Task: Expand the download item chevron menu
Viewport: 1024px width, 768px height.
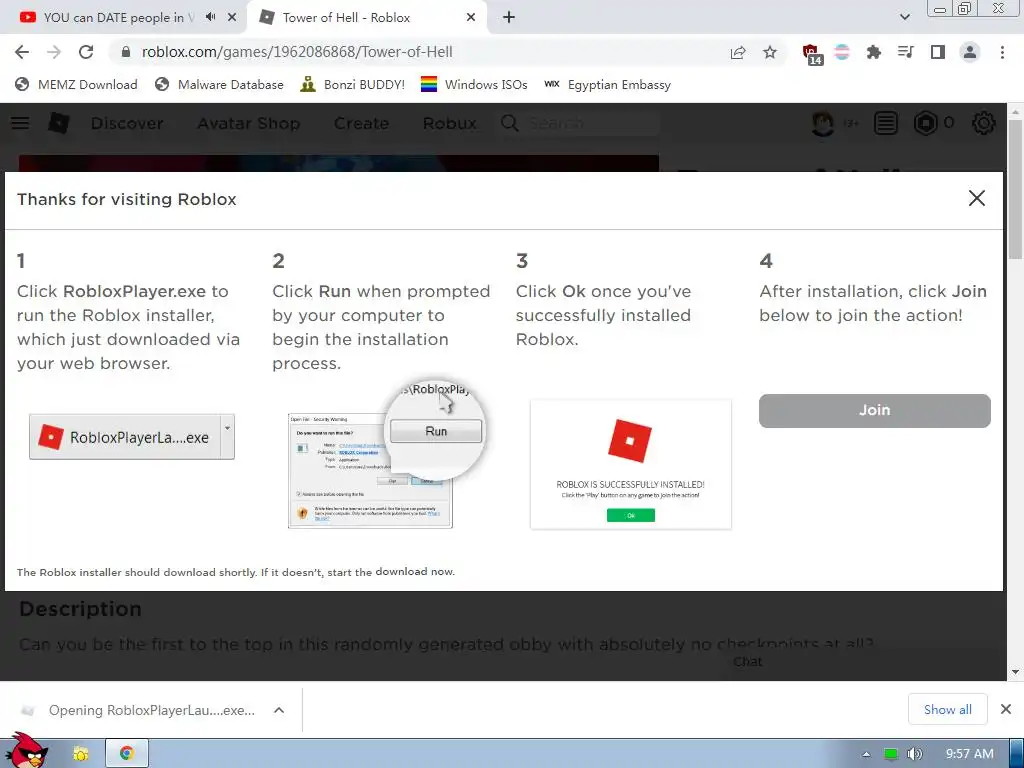Action: tap(279, 710)
